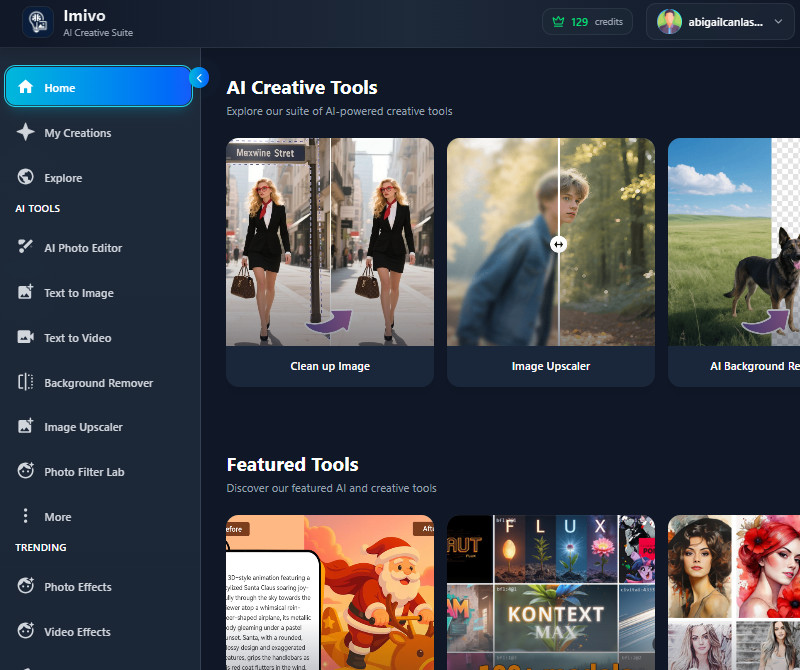Image resolution: width=800 pixels, height=670 pixels.
Task: Open the Background Remover label in sidebar
Action: [x=98, y=383]
